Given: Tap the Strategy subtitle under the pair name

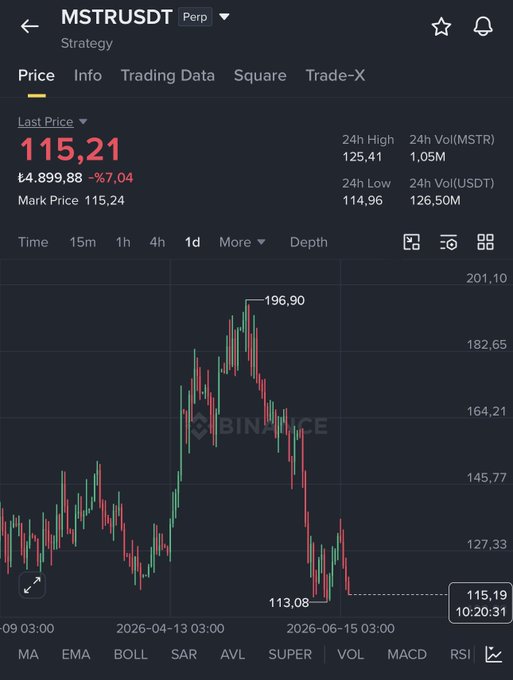Looking at the screenshot, I should (87, 43).
